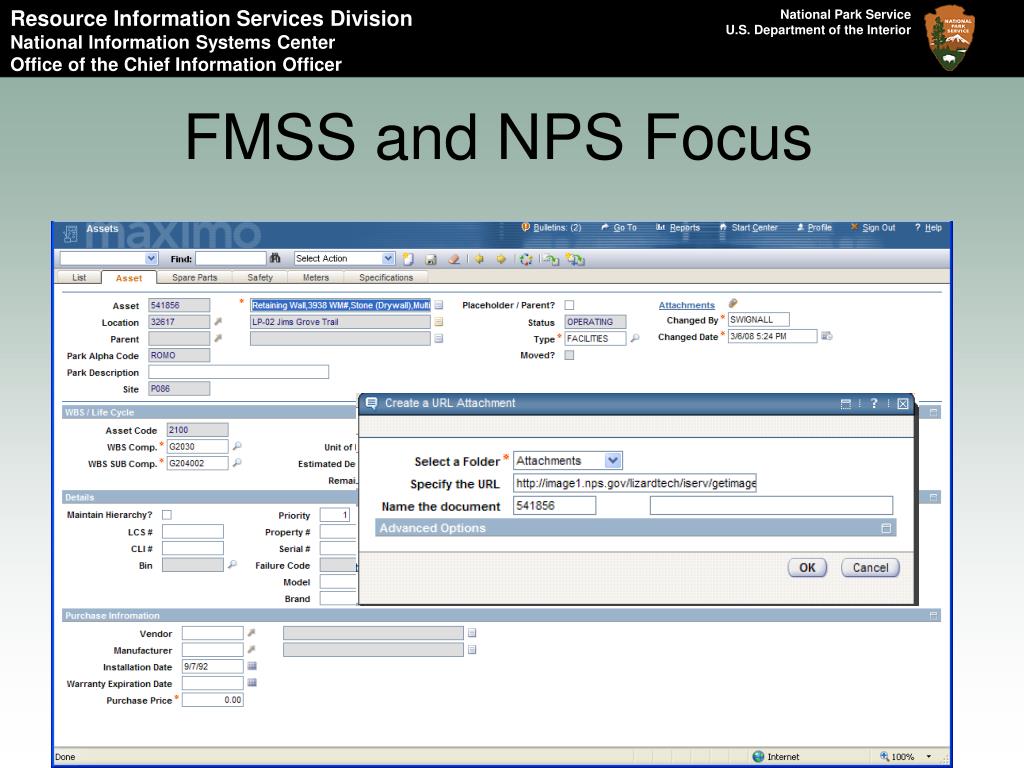The width and height of the screenshot is (1024, 768).
Task: Open Installation Date calendar icon
Action: click(x=252, y=666)
